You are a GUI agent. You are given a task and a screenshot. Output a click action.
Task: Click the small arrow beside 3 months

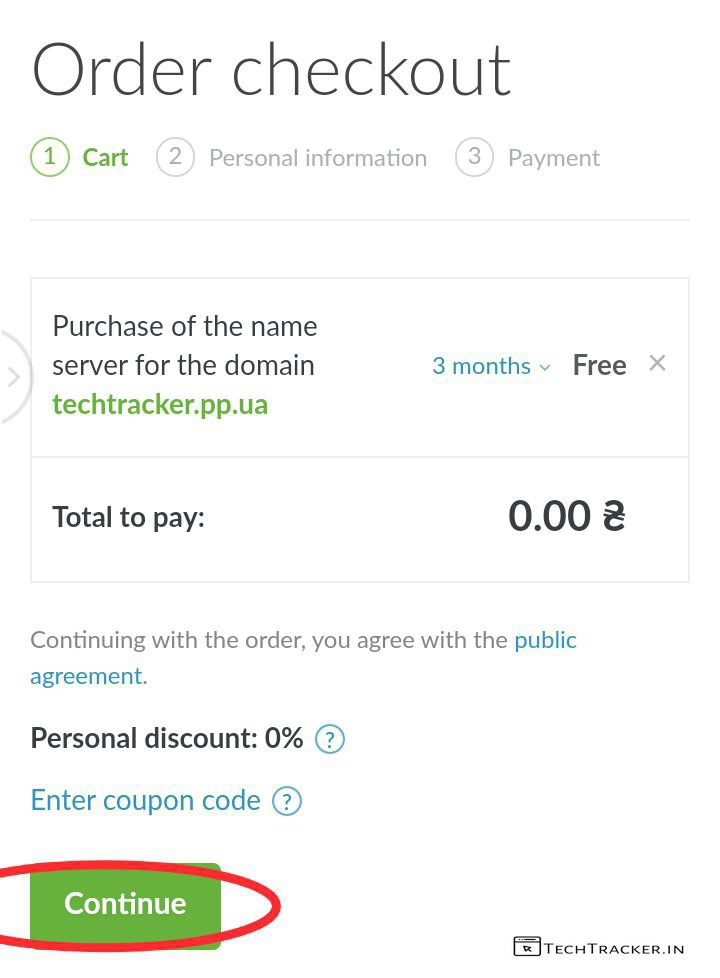pos(545,368)
